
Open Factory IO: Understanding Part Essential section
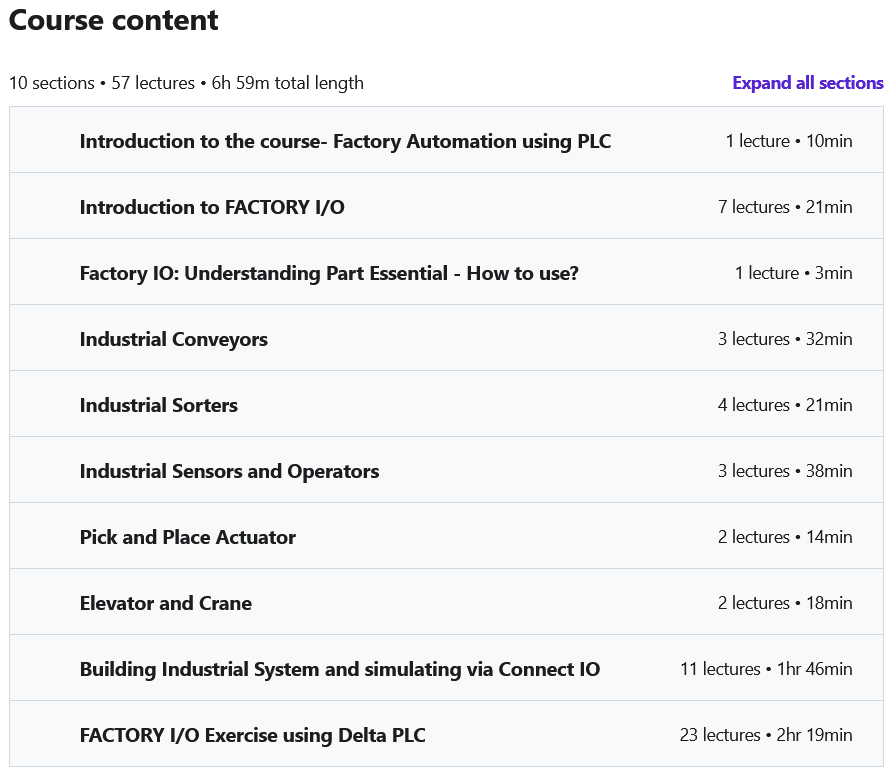coord(329,273)
